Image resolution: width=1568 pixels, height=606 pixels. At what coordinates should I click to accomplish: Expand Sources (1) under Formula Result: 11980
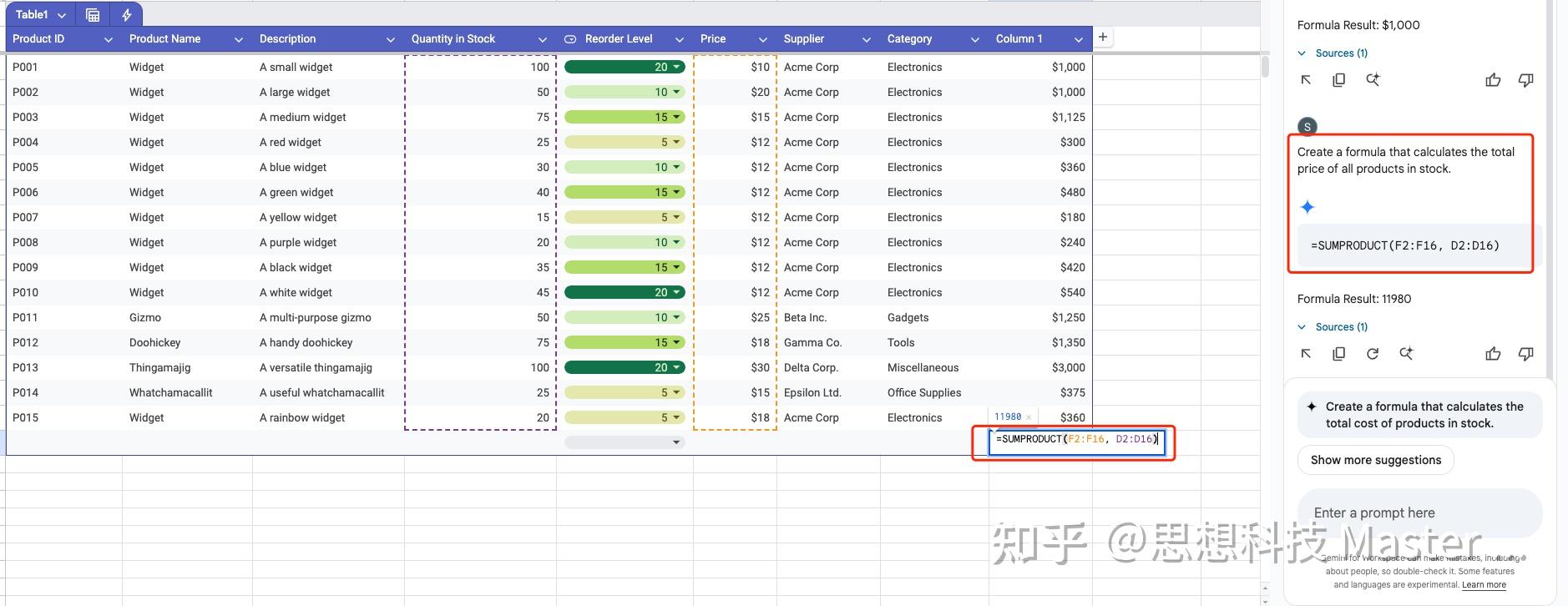[1333, 327]
